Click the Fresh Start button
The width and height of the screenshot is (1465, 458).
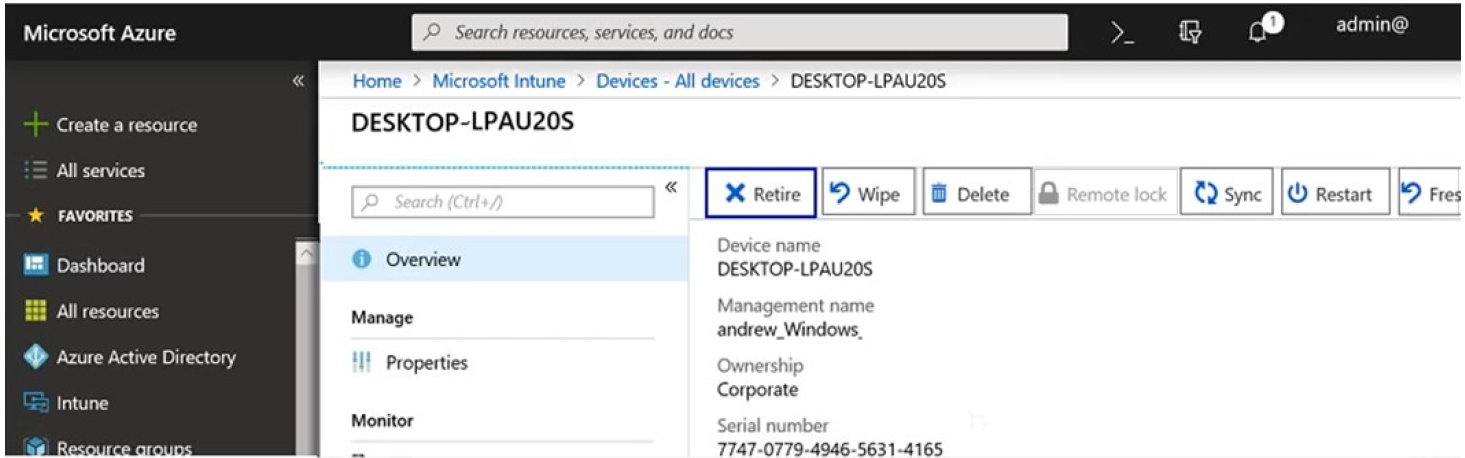click(1431, 192)
